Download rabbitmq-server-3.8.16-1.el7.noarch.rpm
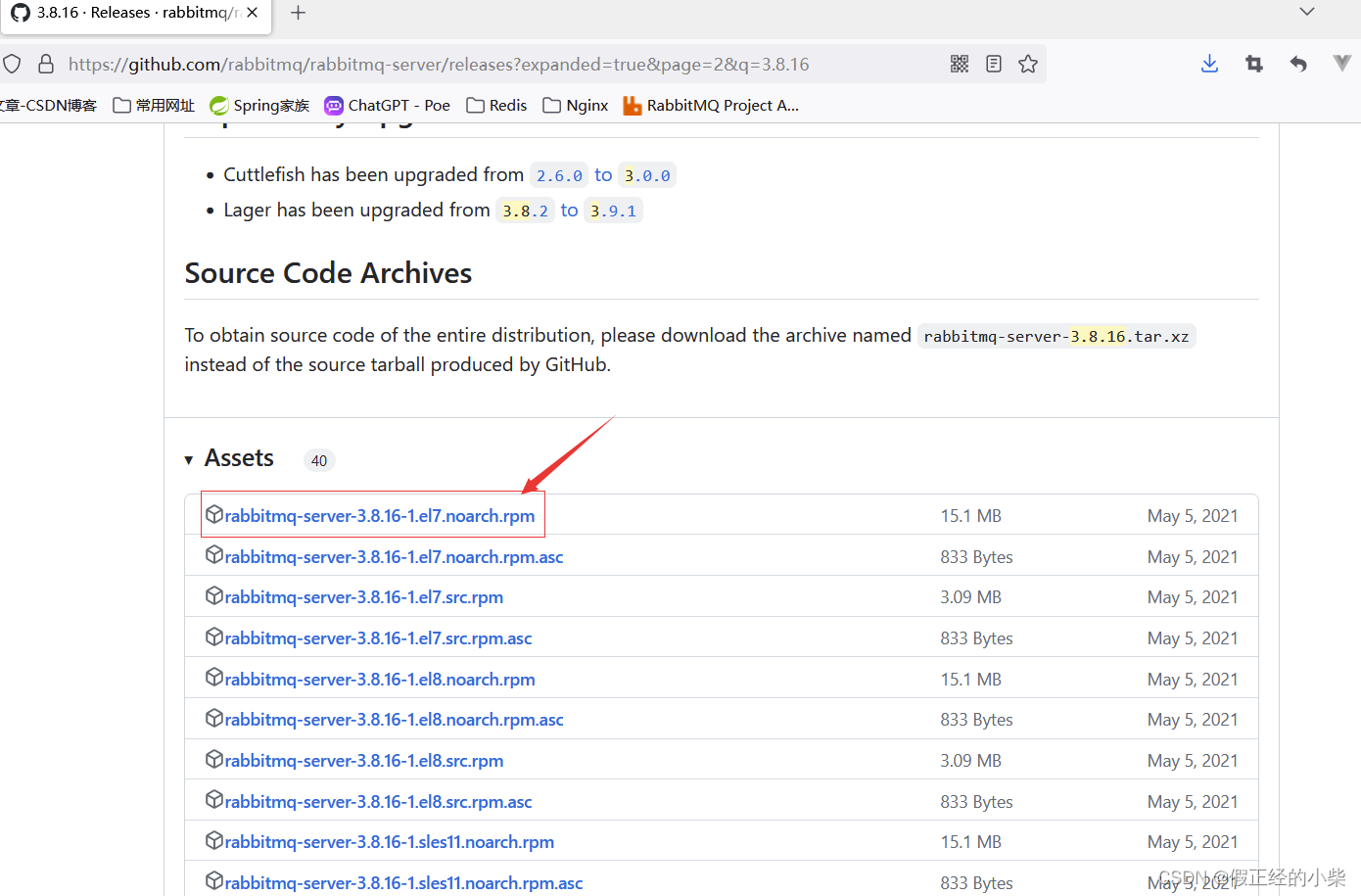 pyautogui.click(x=380, y=516)
